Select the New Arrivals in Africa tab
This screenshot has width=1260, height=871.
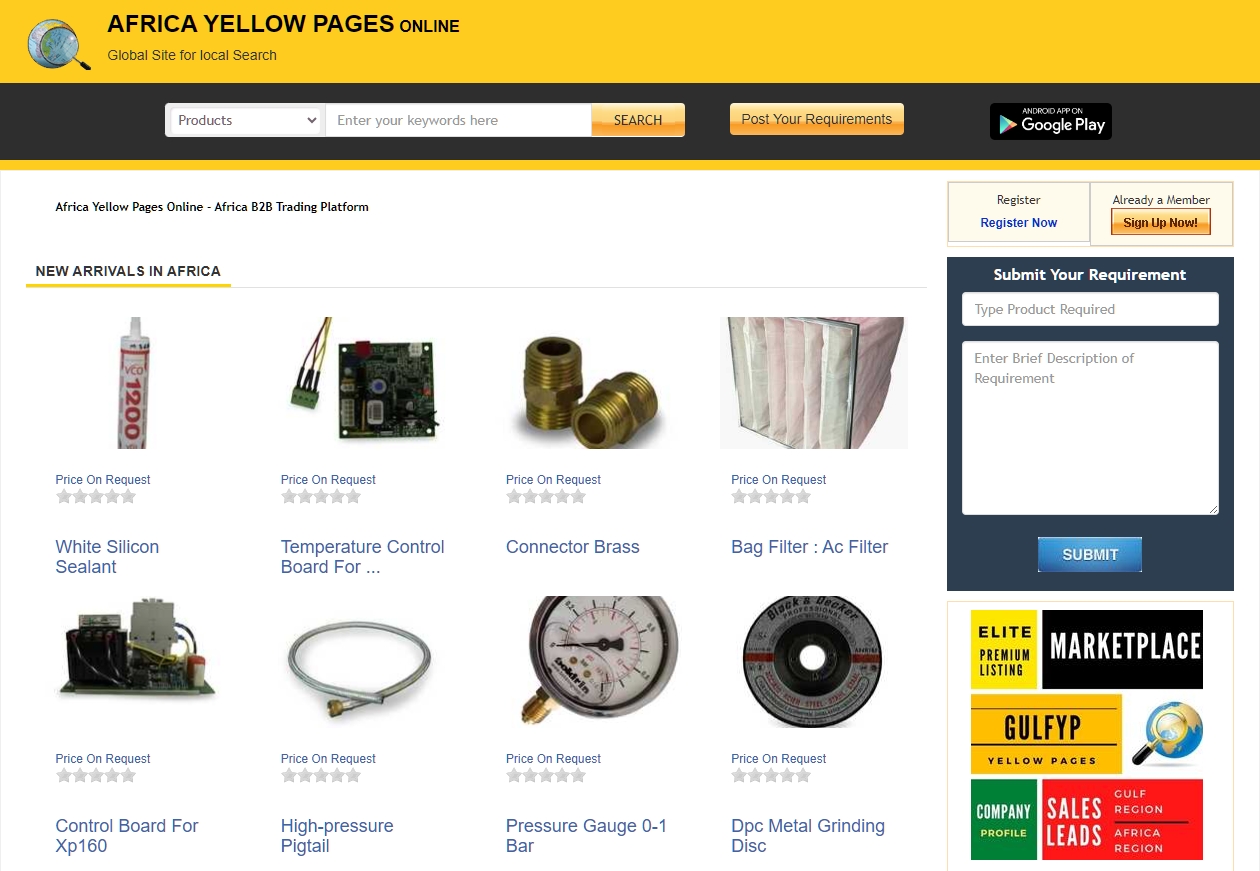pos(128,271)
